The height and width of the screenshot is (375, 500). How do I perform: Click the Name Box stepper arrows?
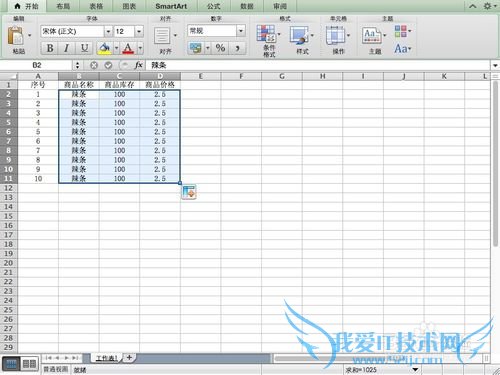point(77,65)
